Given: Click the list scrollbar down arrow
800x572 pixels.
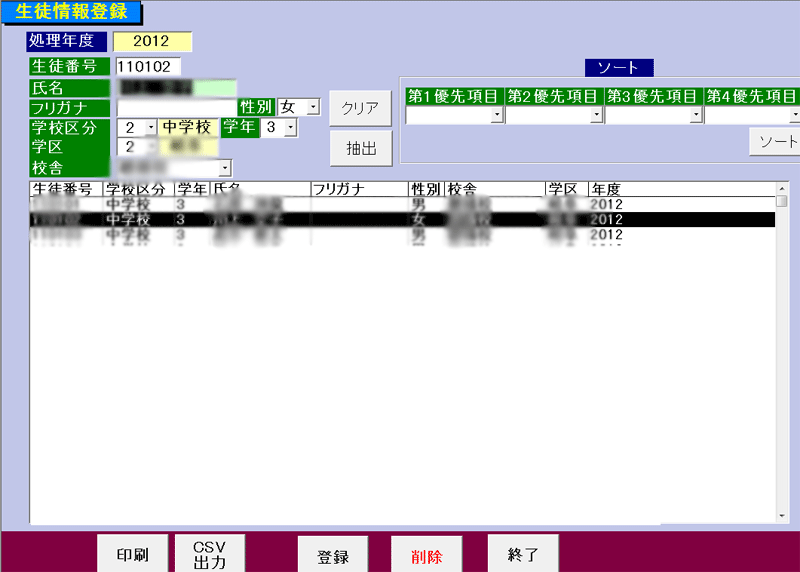Looking at the screenshot, I should (782, 516).
